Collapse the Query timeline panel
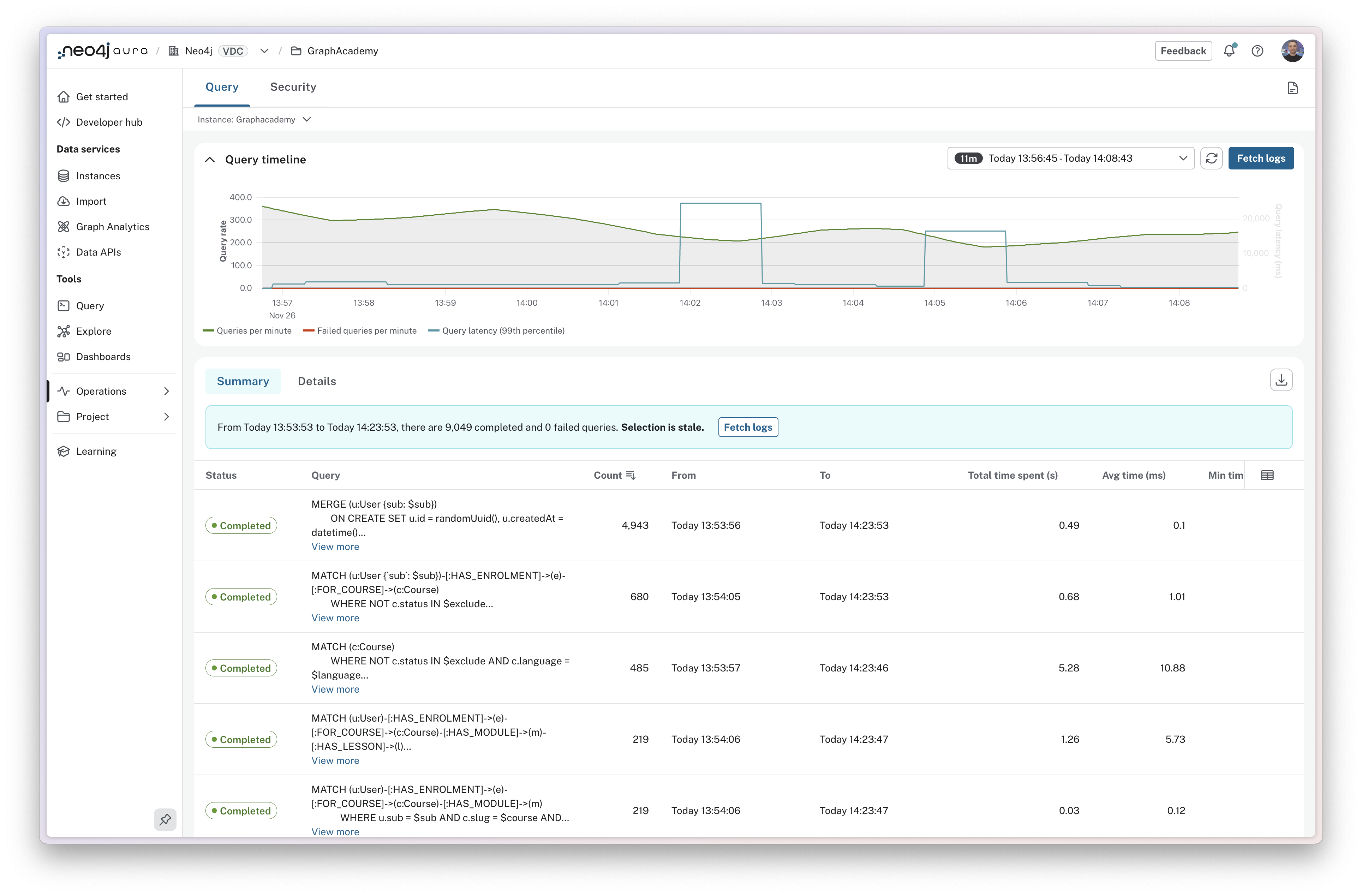The height and width of the screenshot is (896, 1362). pos(210,160)
